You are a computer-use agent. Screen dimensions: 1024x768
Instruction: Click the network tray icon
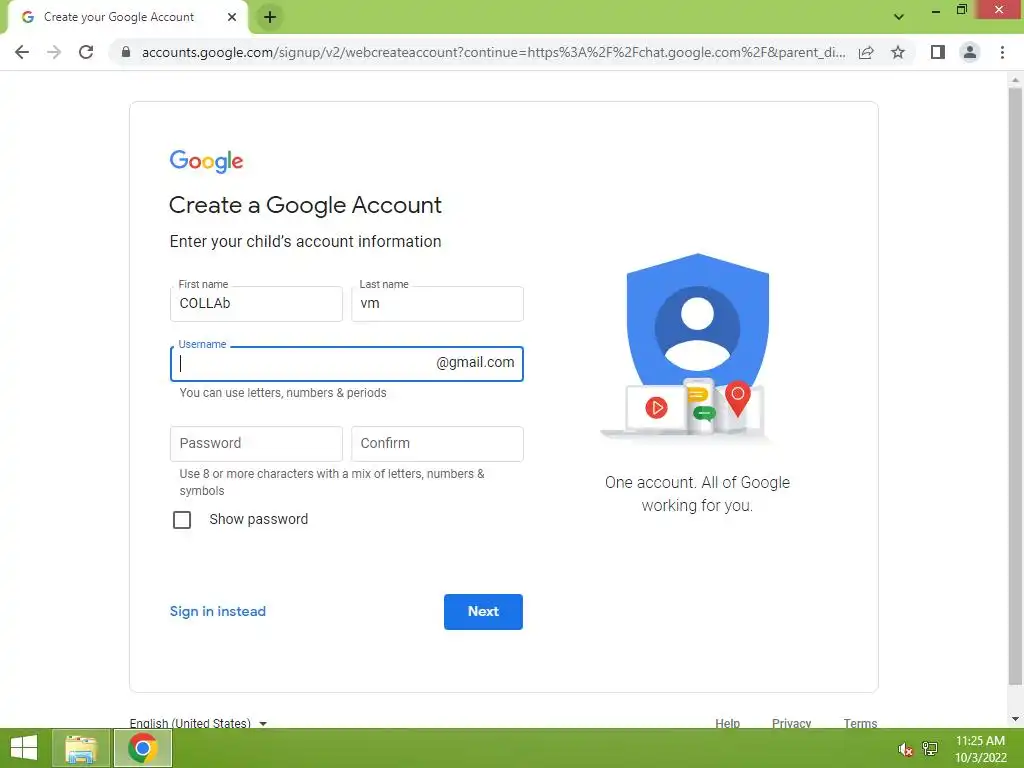click(930, 748)
